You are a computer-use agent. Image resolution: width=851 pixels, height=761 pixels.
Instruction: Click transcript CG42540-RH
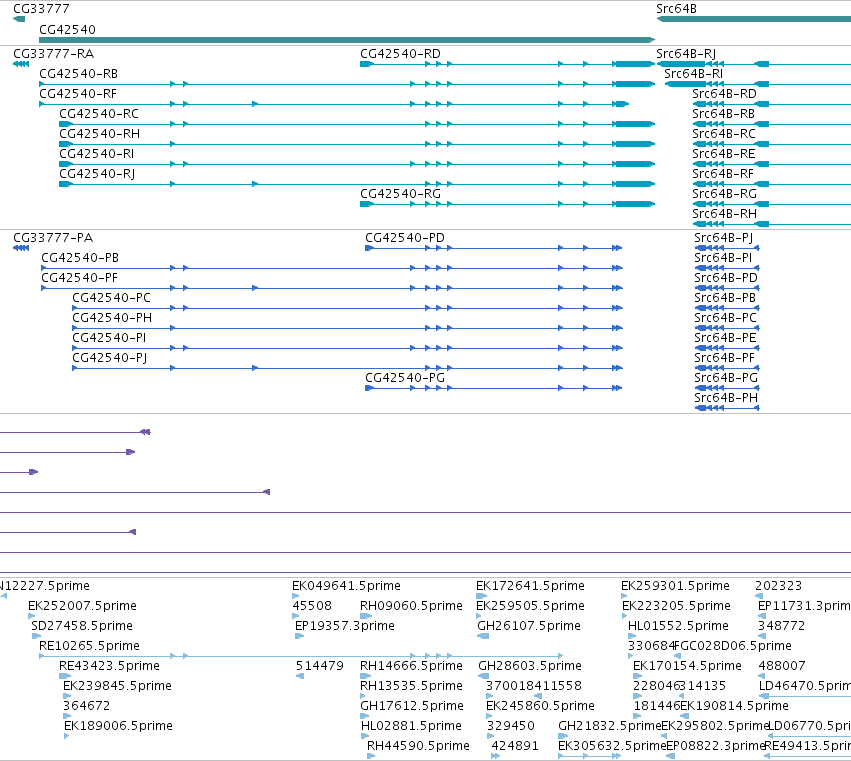(99, 134)
